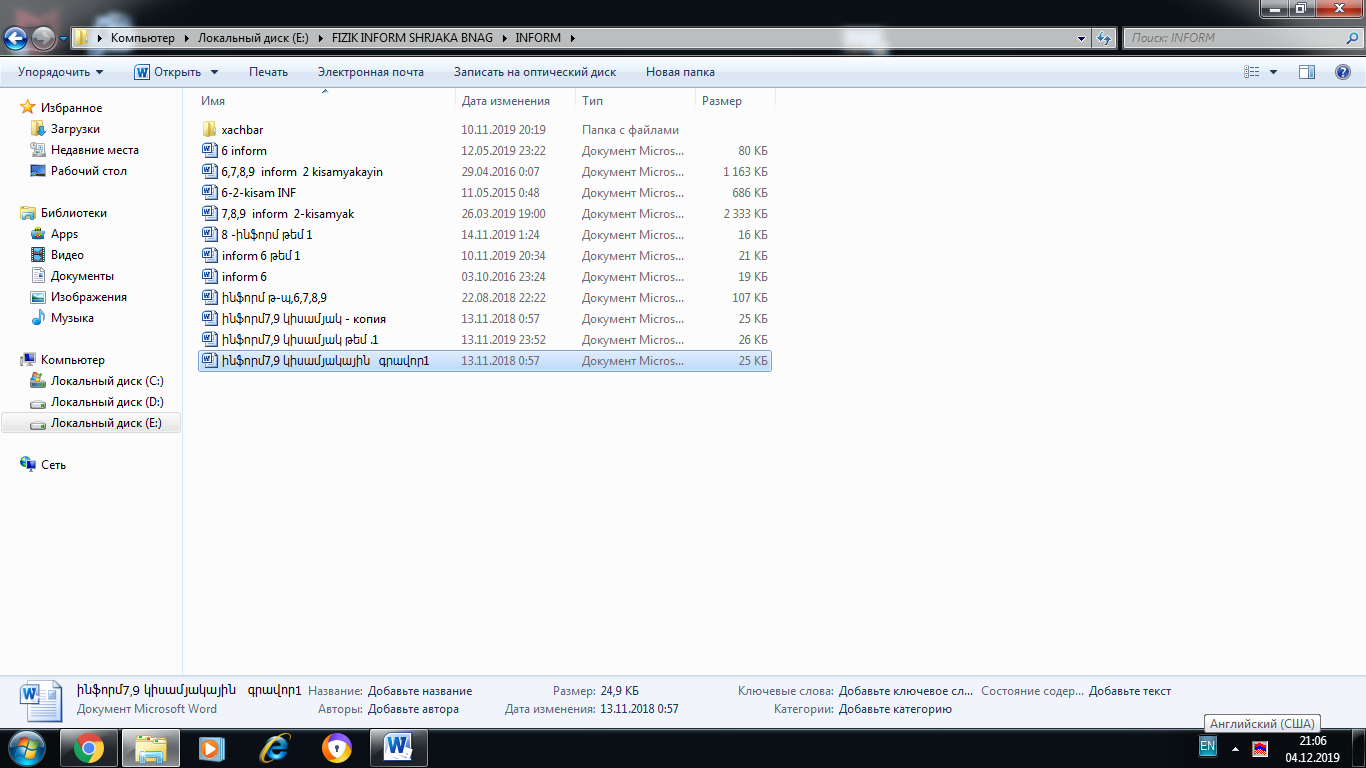Click the refresh button beside address bar
This screenshot has height=768, width=1366.
pos(1104,38)
